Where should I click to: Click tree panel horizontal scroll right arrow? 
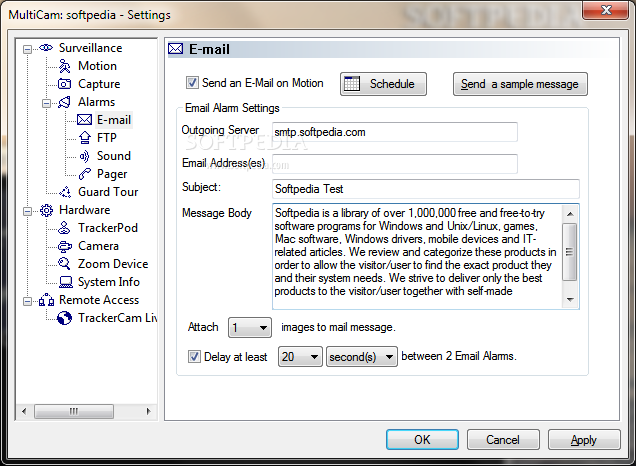pos(148,411)
